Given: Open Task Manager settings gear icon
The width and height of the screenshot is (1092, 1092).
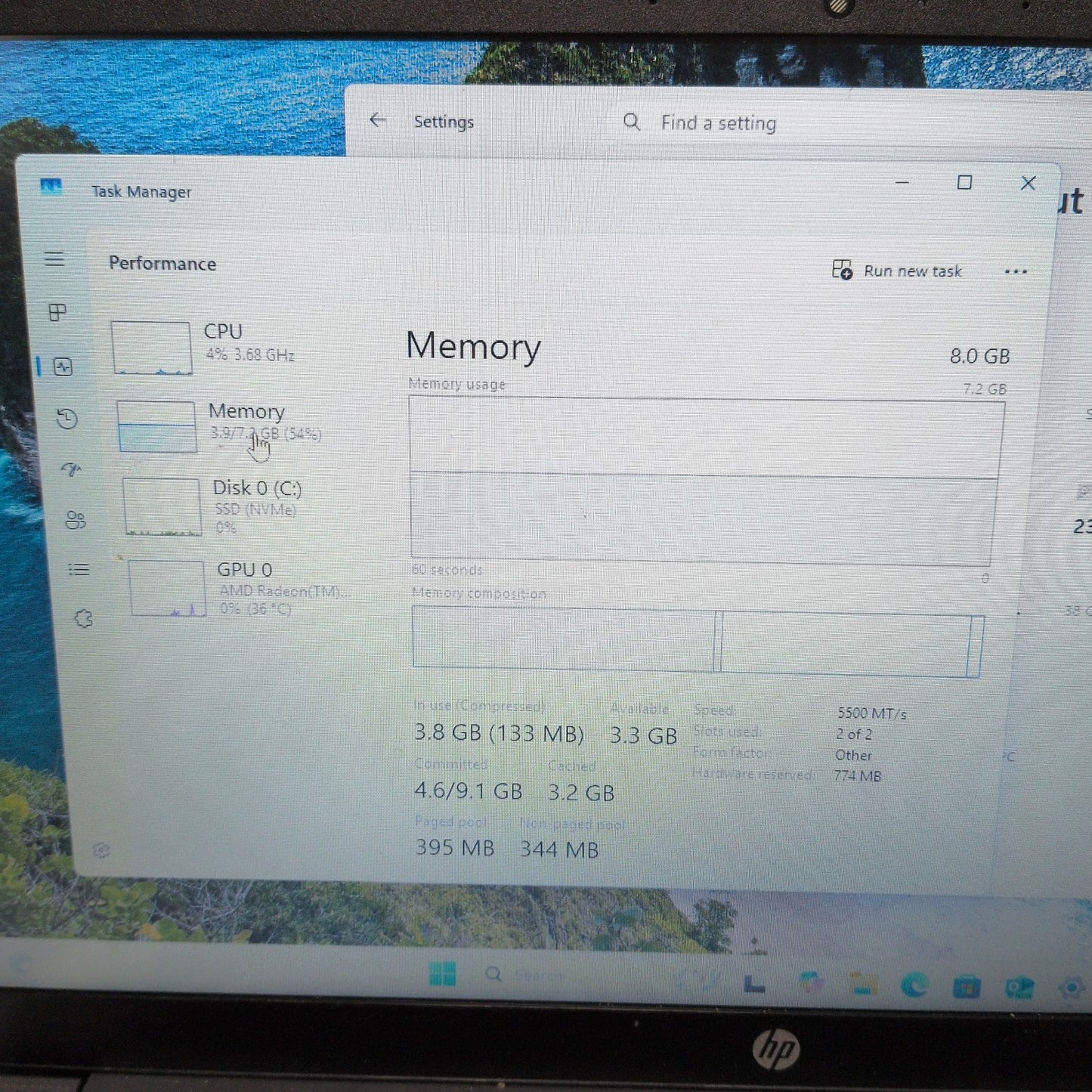Looking at the screenshot, I should (x=101, y=851).
